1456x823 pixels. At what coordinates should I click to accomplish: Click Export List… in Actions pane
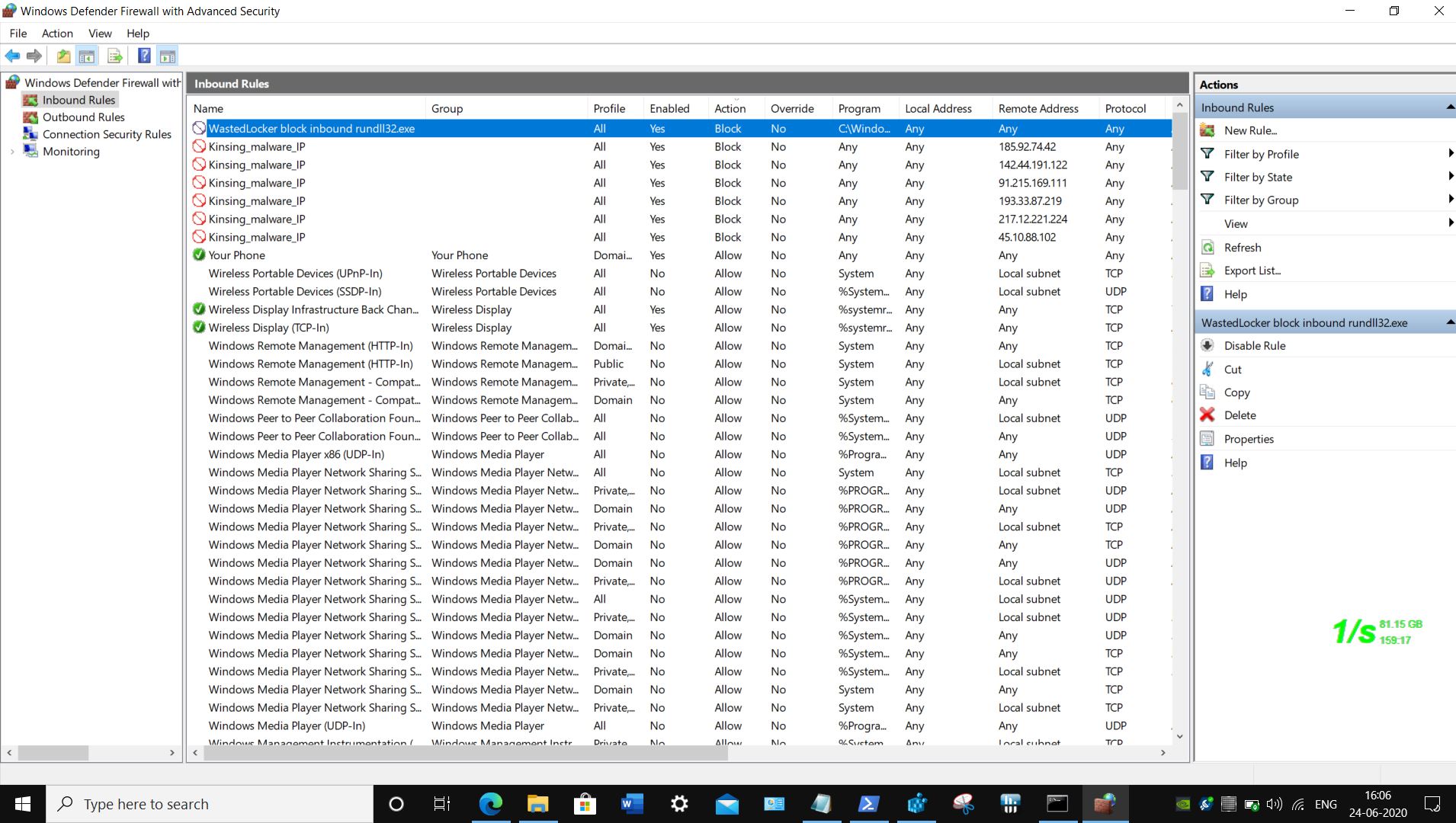pos(1252,271)
